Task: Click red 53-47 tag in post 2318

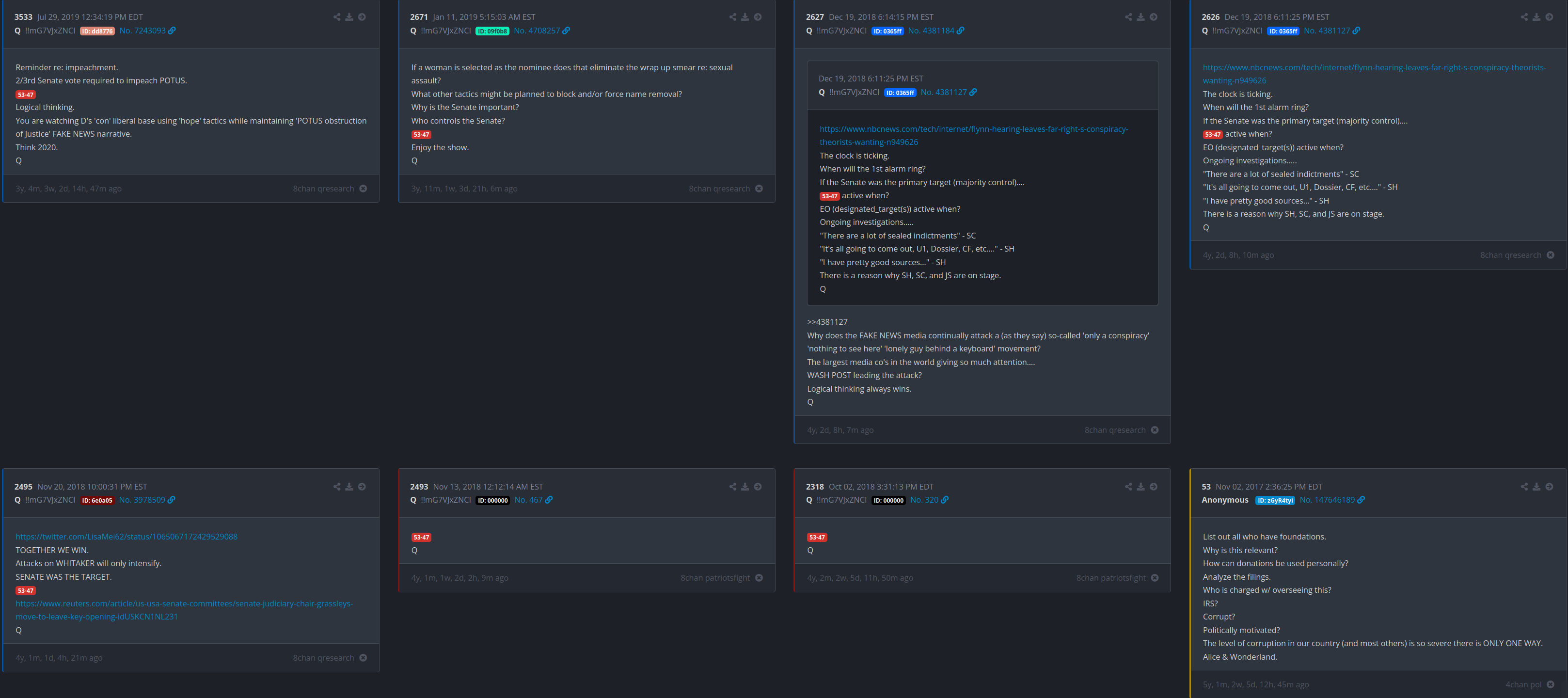Action: [x=817, y=538]
